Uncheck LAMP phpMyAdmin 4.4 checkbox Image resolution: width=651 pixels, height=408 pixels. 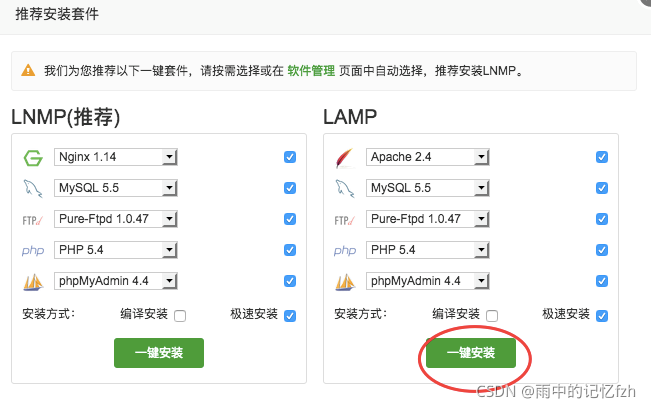point(602,281)
